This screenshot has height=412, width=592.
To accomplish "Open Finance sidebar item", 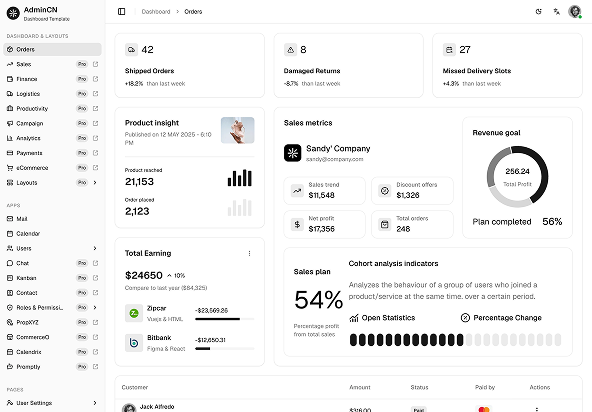I will pyautogui.click(x=52, y=79).
